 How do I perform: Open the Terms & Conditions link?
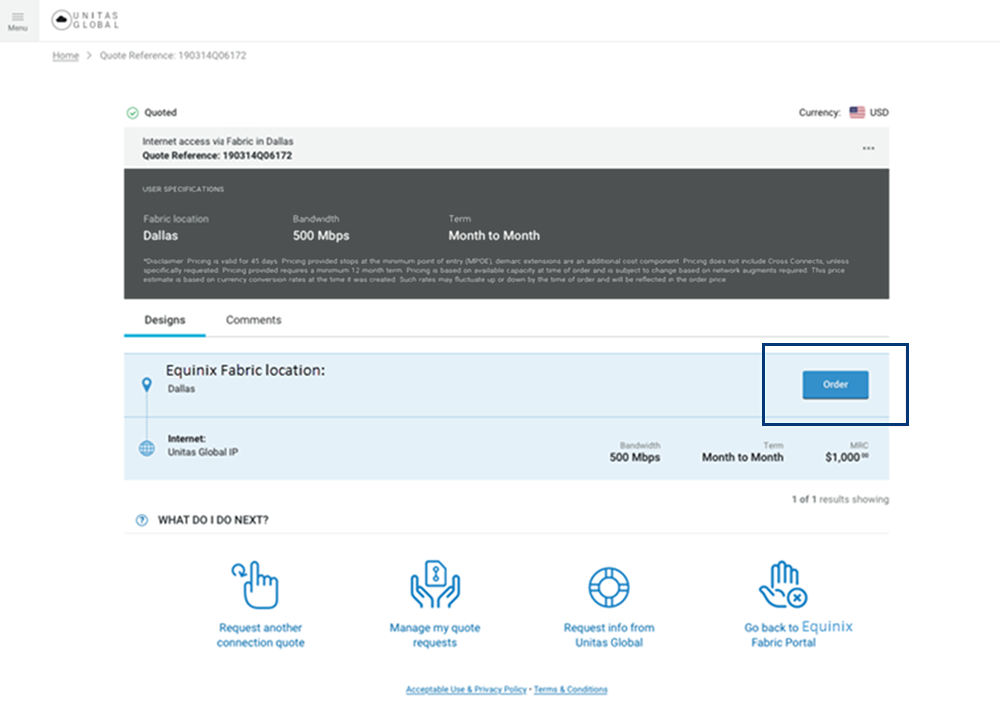[x=571, y=689]
